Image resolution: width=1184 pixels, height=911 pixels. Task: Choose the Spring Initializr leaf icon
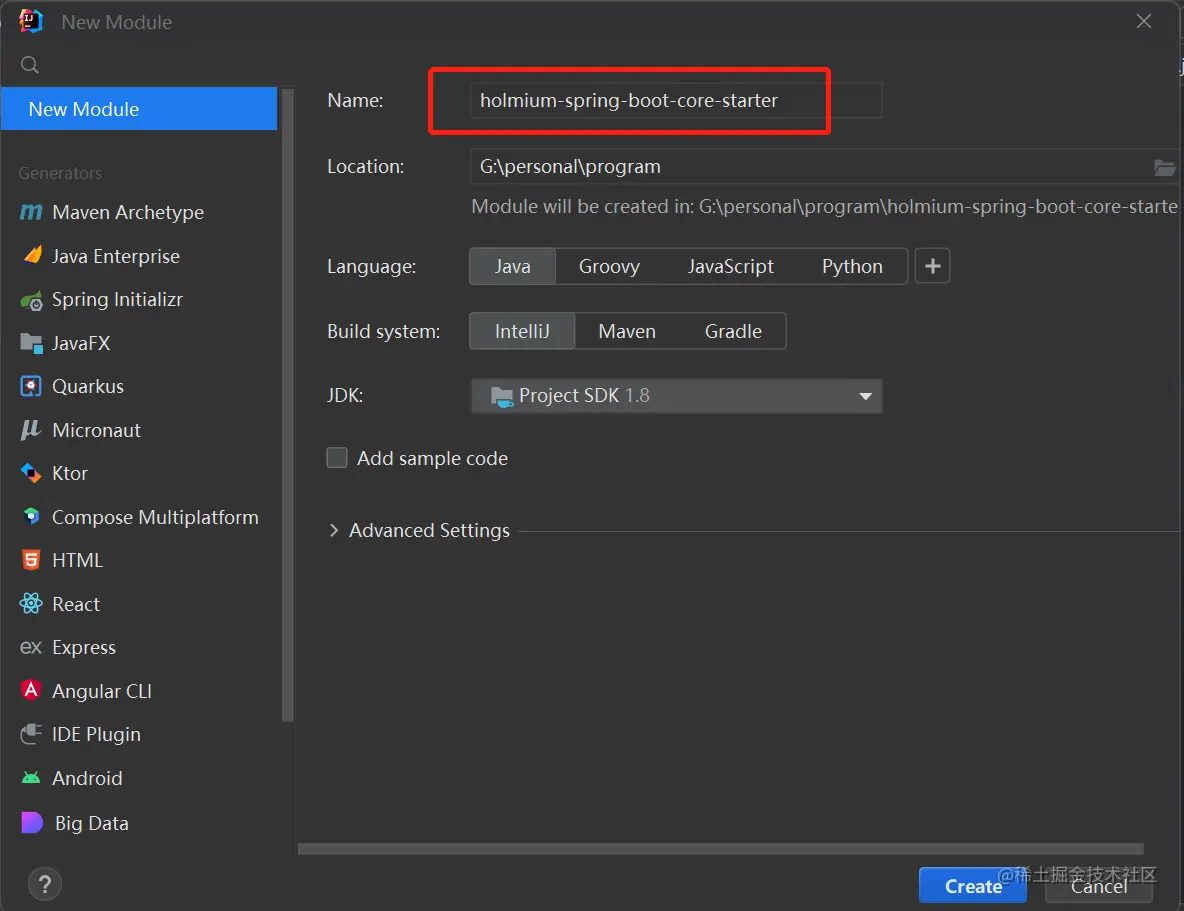pyautogui.click(x=31, y=300)
